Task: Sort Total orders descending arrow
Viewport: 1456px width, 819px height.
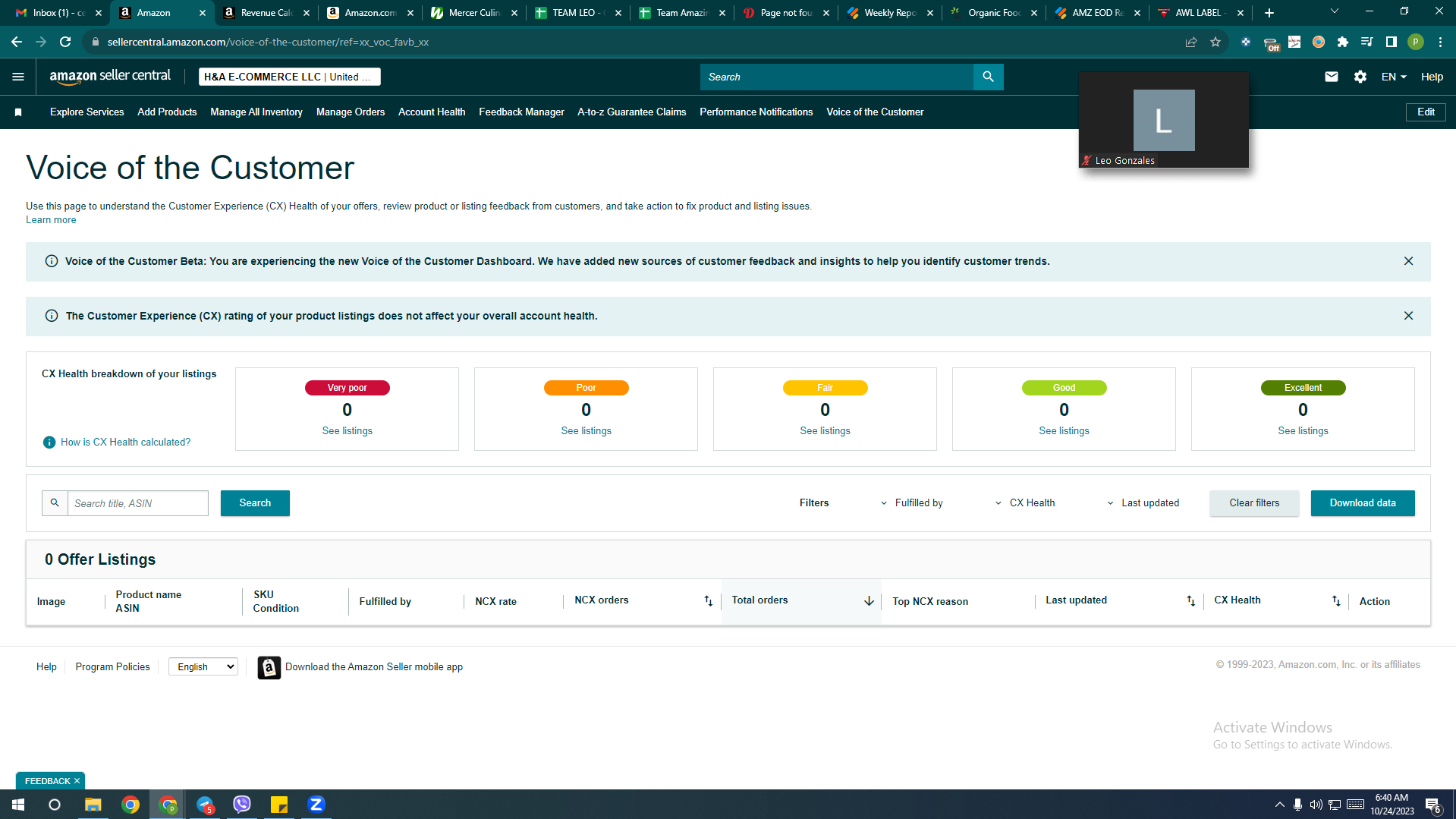Action: coord(869,601)
